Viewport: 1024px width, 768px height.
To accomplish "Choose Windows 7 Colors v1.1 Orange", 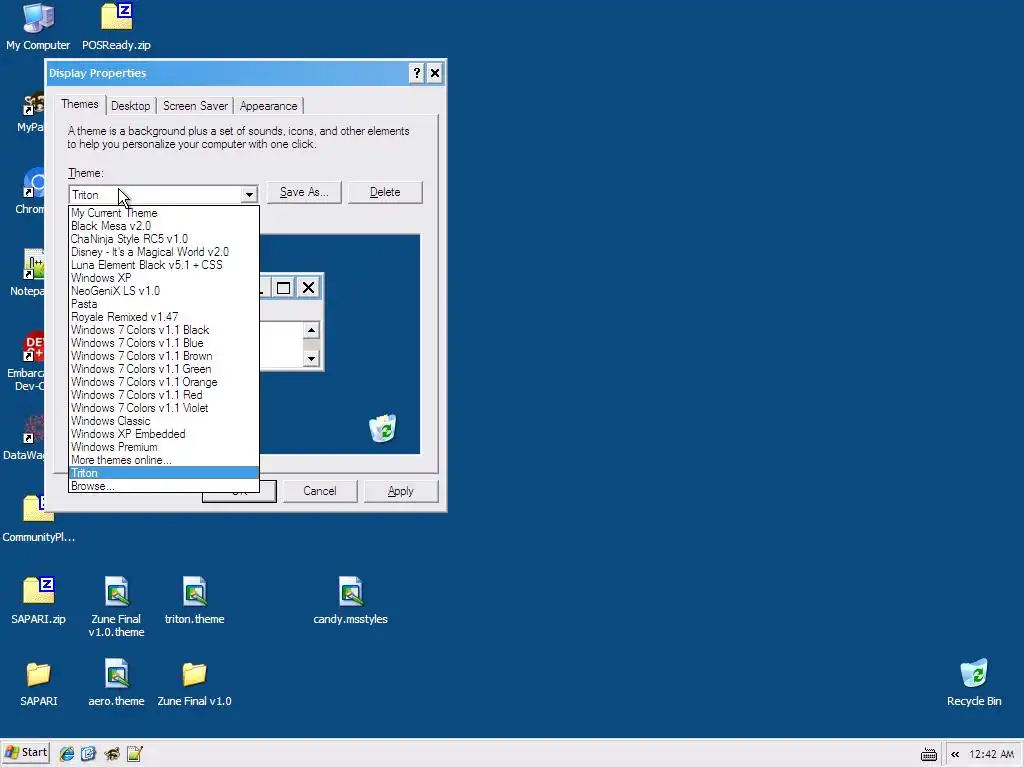I will point(163,382).
